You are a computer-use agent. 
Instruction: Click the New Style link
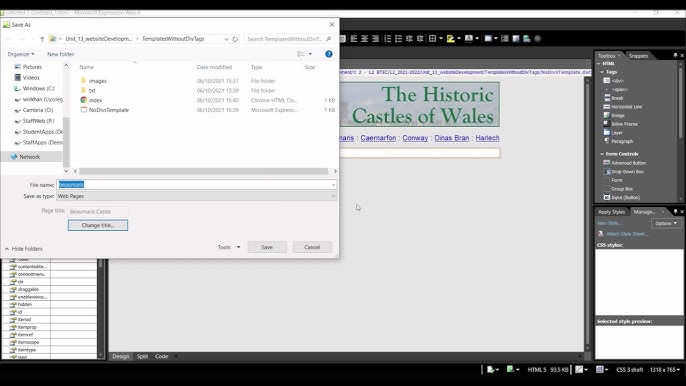pos(609,223)
